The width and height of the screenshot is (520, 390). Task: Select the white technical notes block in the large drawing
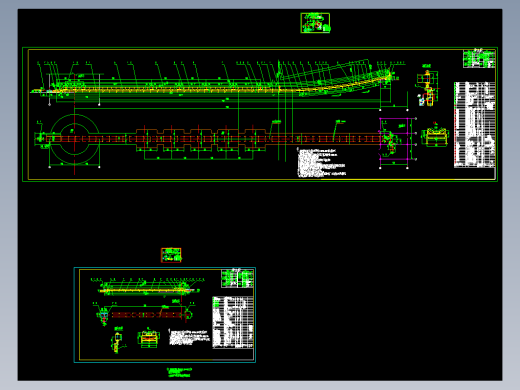(322, 162)
